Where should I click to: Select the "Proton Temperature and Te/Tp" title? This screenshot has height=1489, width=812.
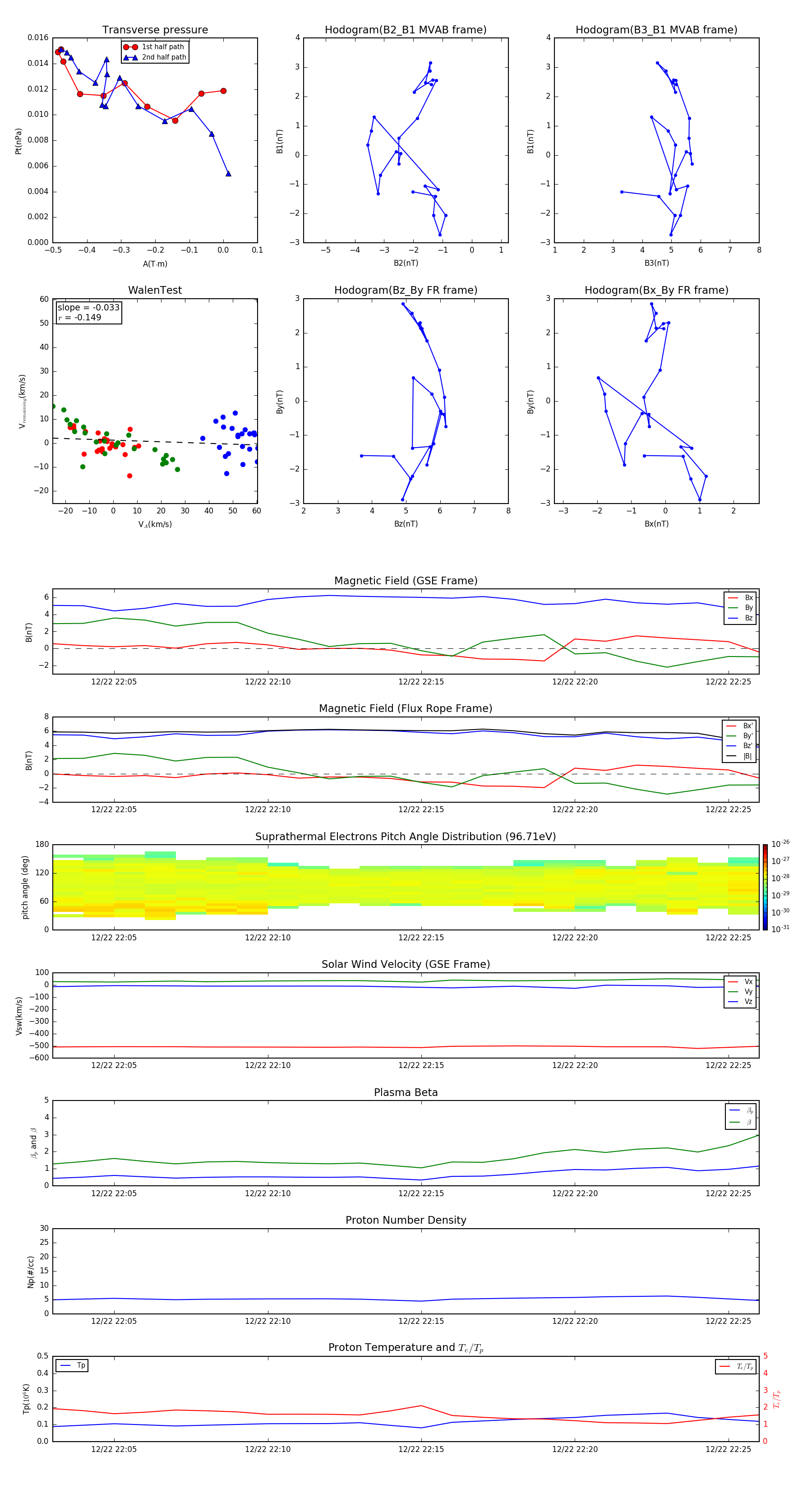coord(406,1348)
